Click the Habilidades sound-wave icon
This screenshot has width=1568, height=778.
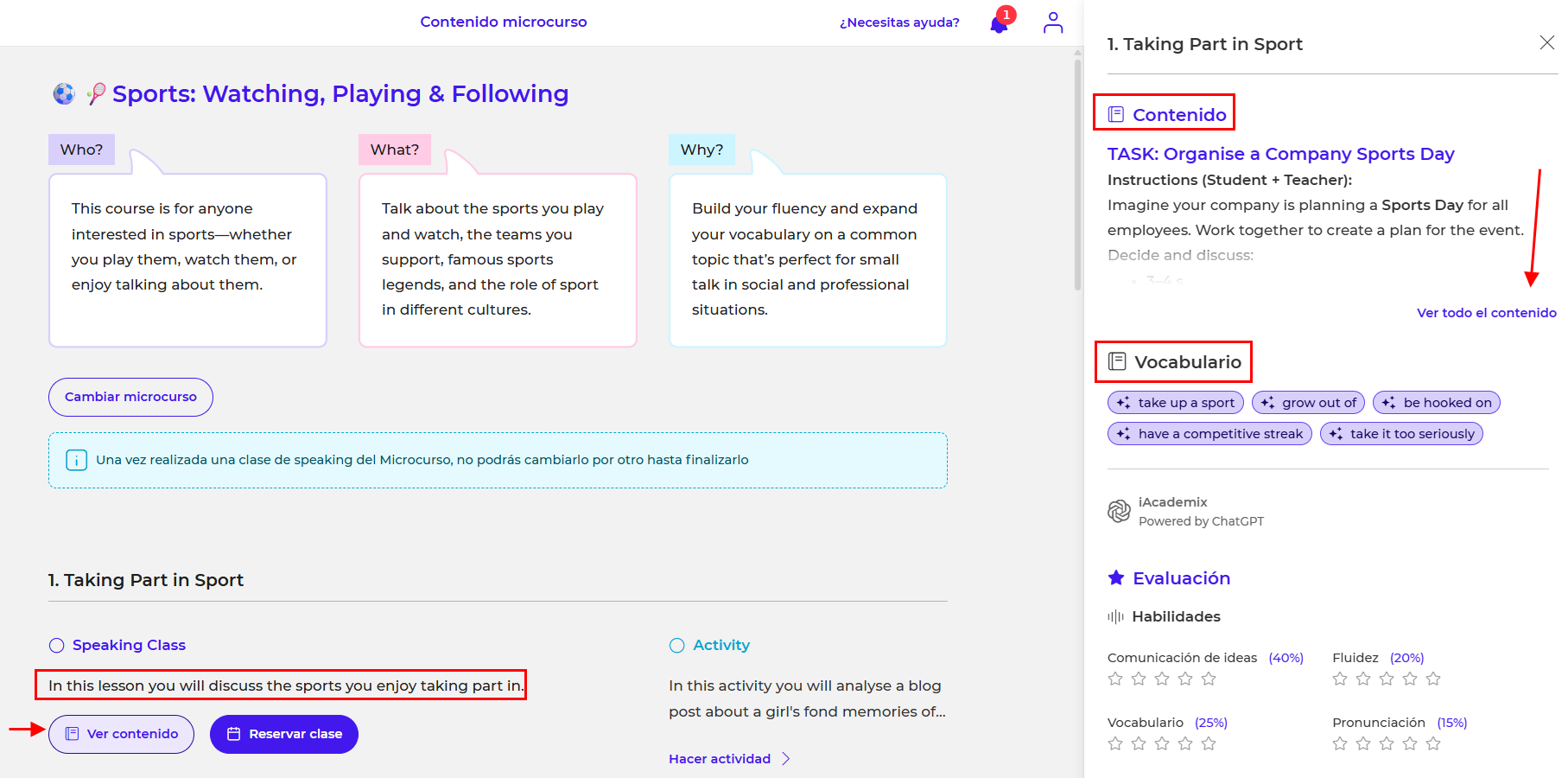pyautogui.click(x=1115, y=616)
